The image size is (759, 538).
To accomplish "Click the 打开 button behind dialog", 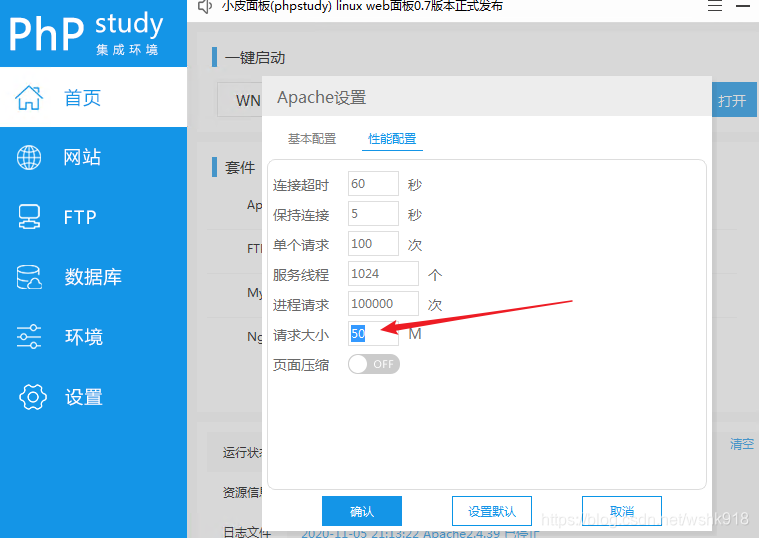I will (x=734, y=100).
